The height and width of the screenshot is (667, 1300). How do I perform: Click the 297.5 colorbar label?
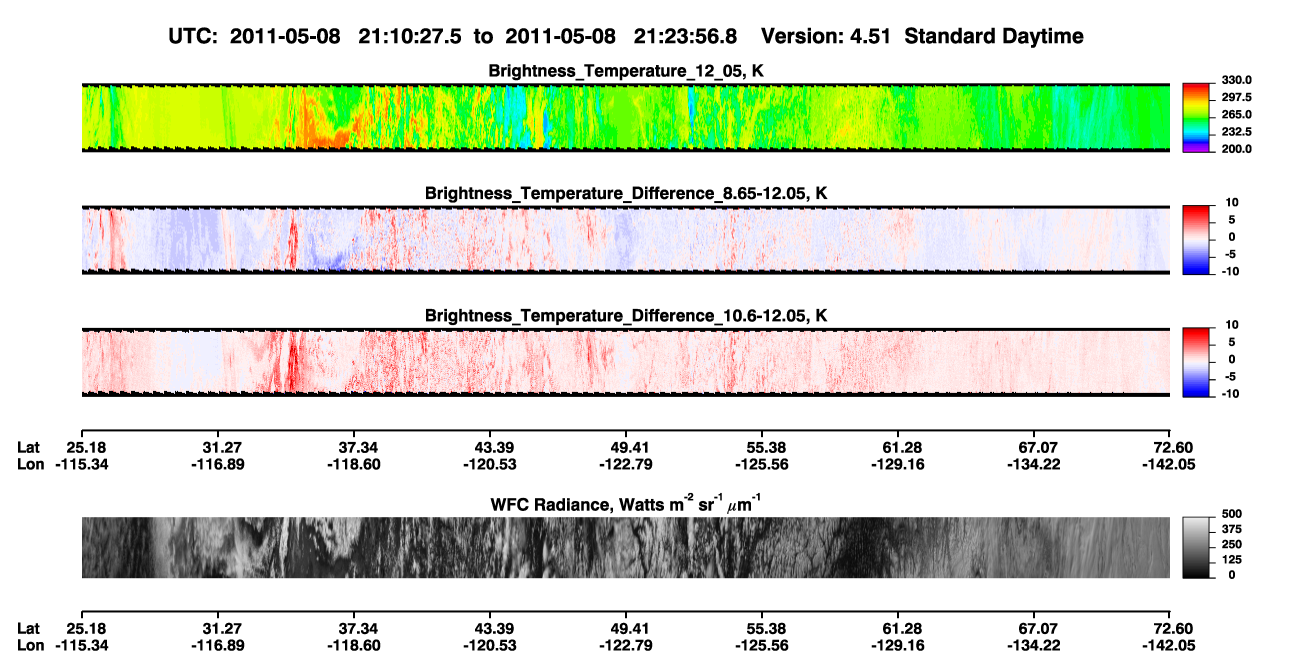(1236, 97)
